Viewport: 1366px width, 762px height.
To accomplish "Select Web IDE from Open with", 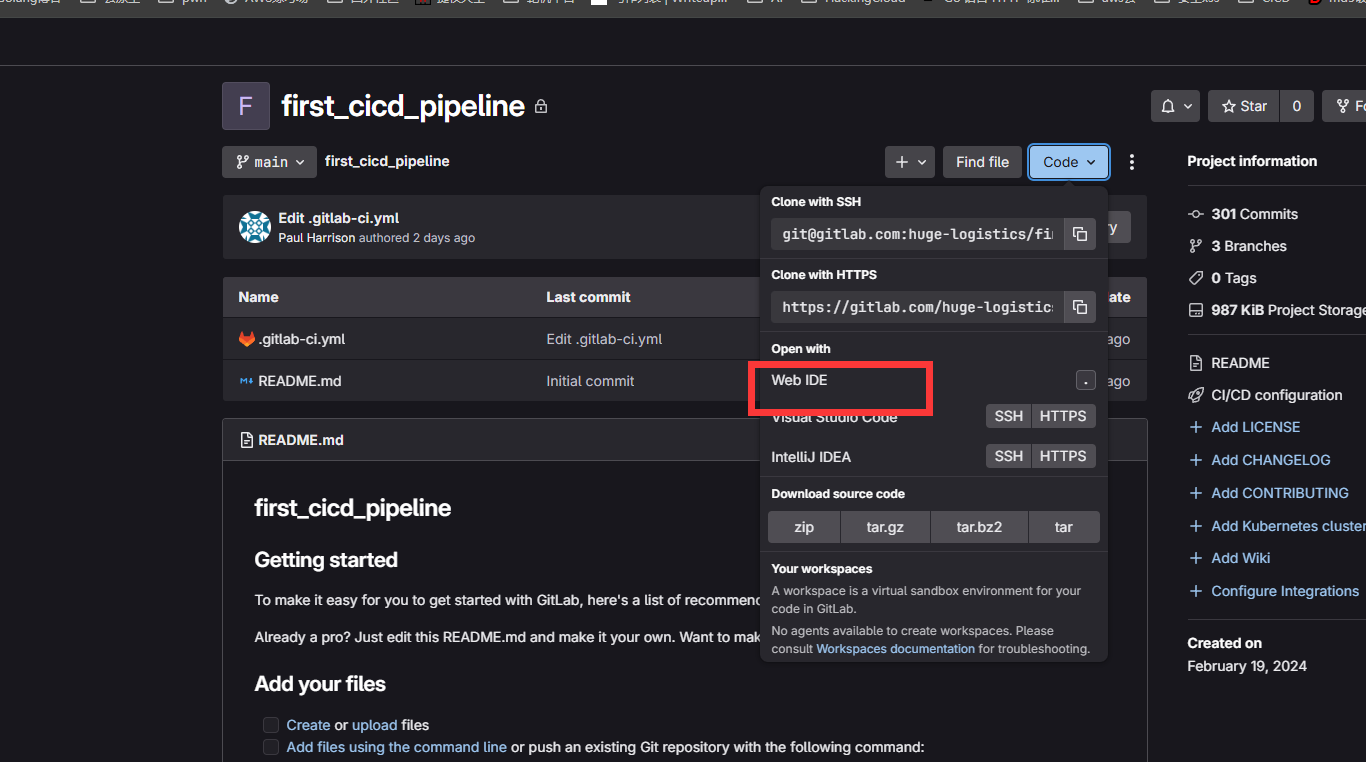I will coord(800,381).
